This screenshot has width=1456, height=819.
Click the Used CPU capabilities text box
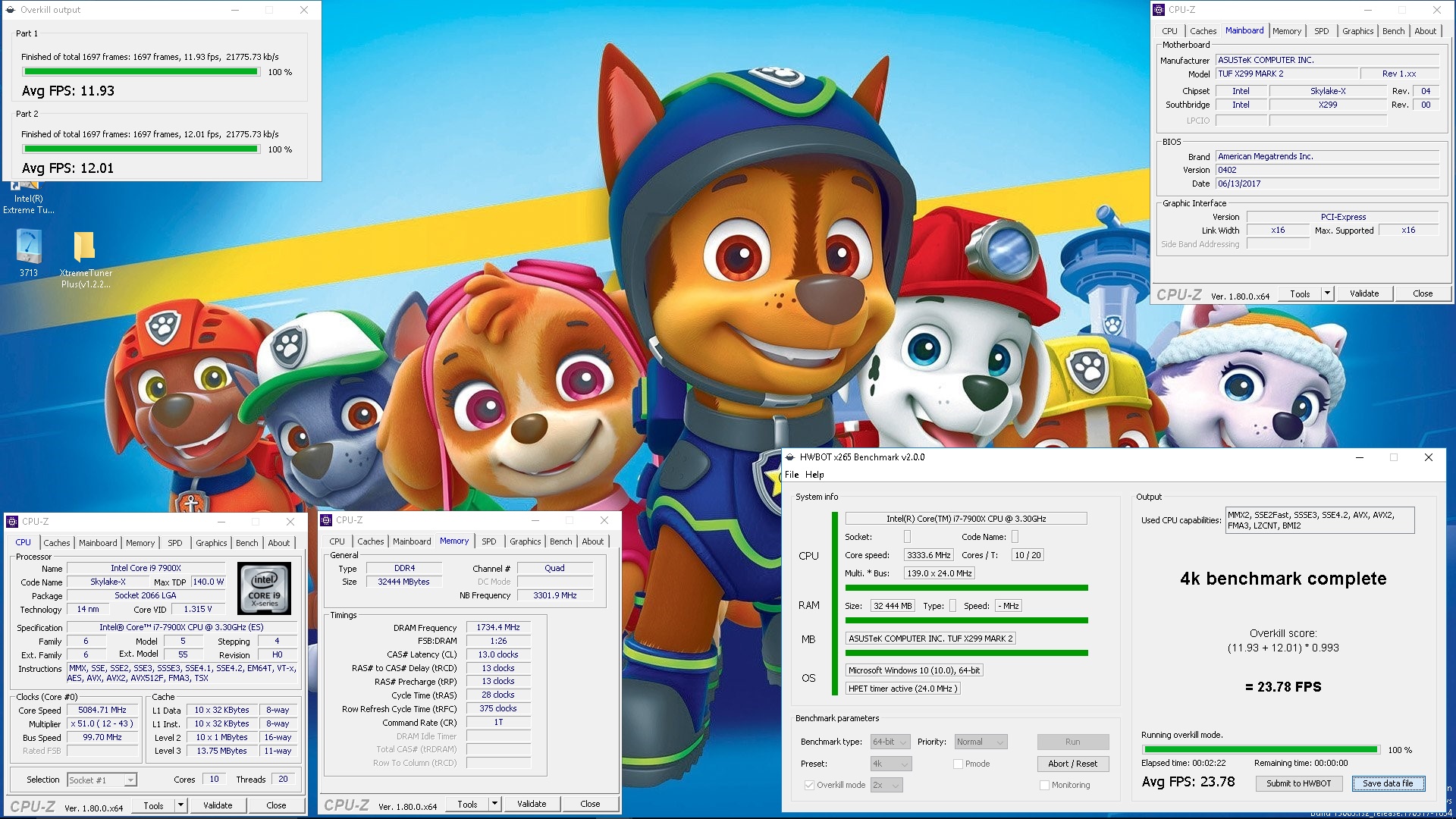[1319, 520]
